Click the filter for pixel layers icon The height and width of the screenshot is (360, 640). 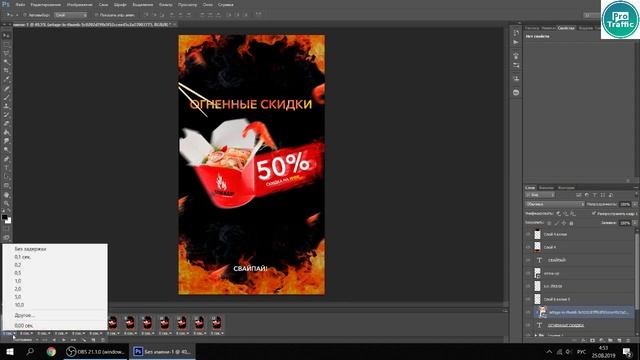(x=579, y=195)
